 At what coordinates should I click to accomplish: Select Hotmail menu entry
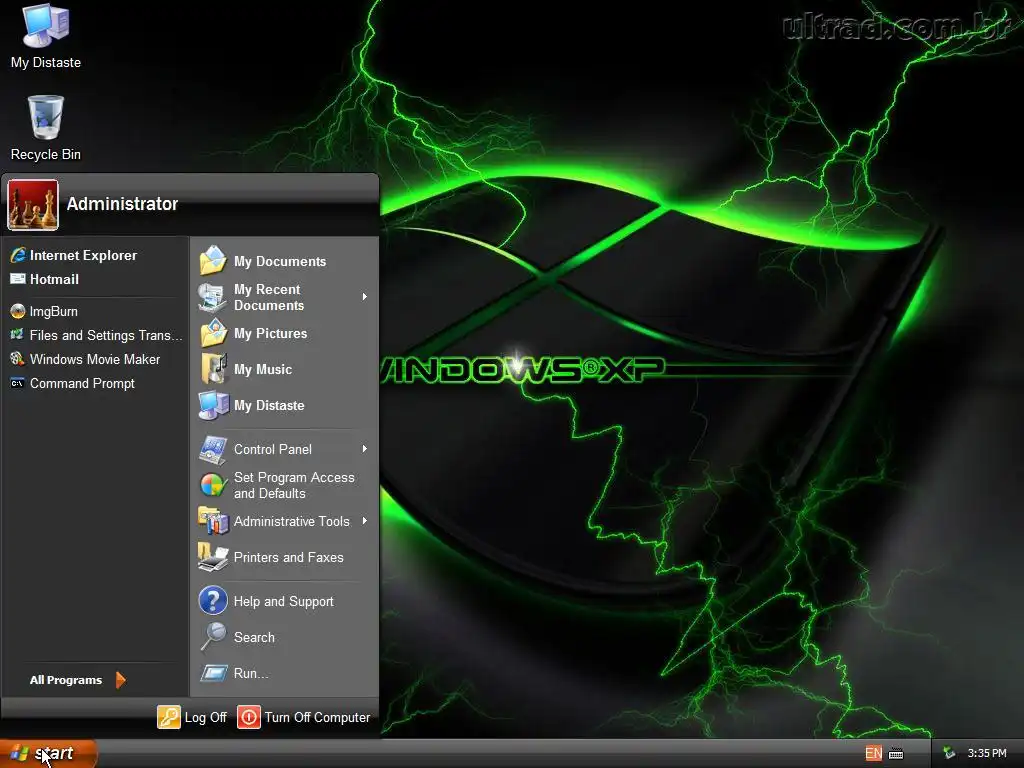pyautogui.click(x=95, y=279)
